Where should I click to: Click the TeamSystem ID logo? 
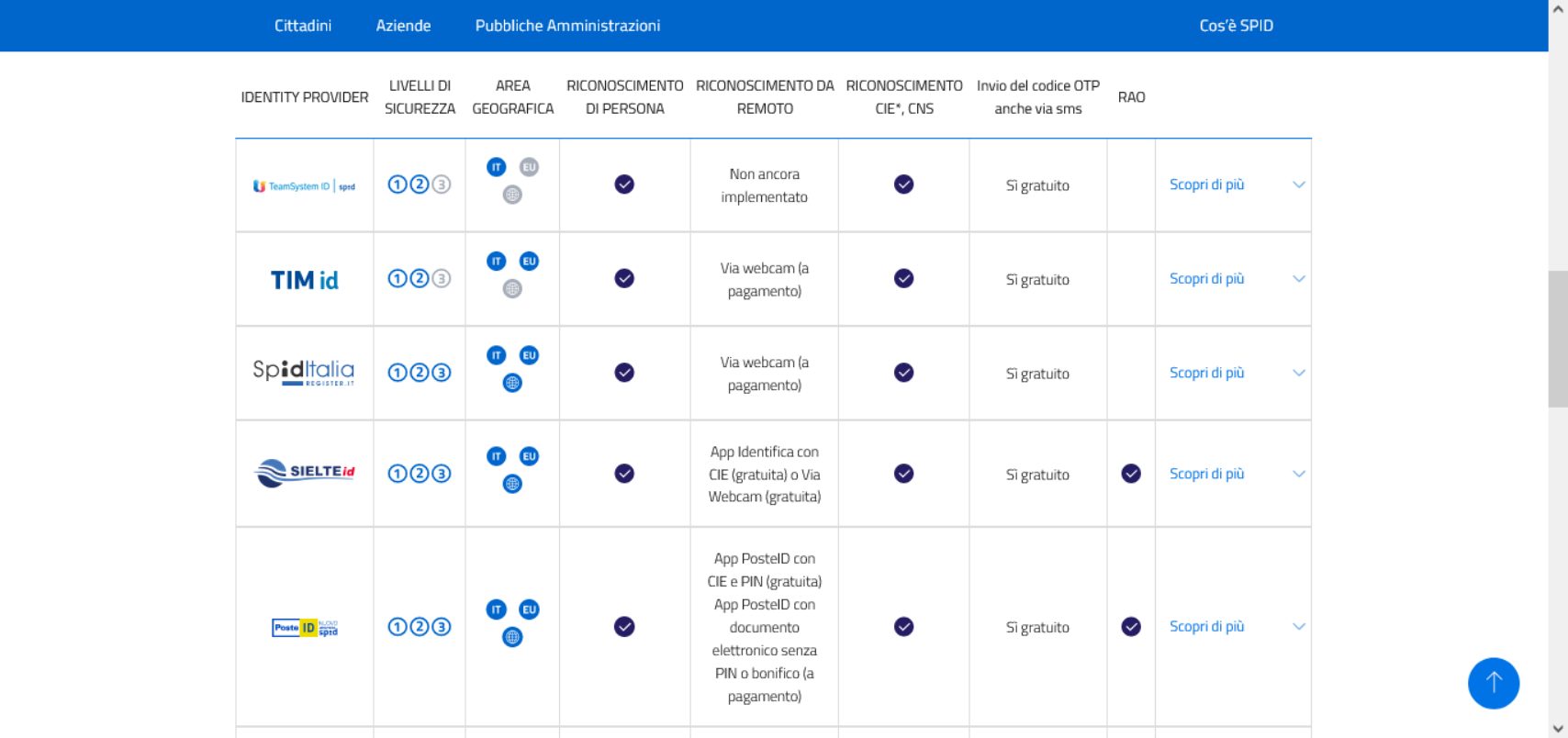(x=304, y=186)
